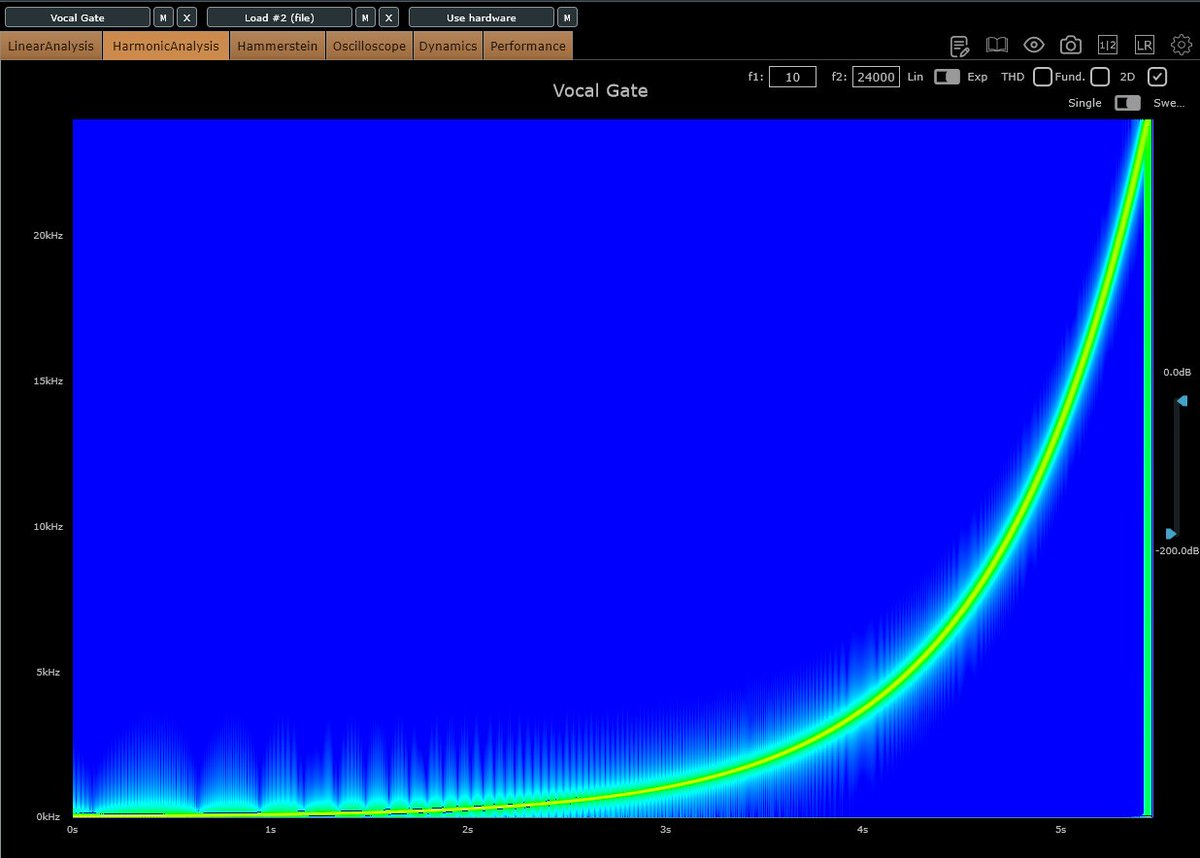Click the 15kHz axis label
The width and height of the screenshot is (1200, 858).
49,381
